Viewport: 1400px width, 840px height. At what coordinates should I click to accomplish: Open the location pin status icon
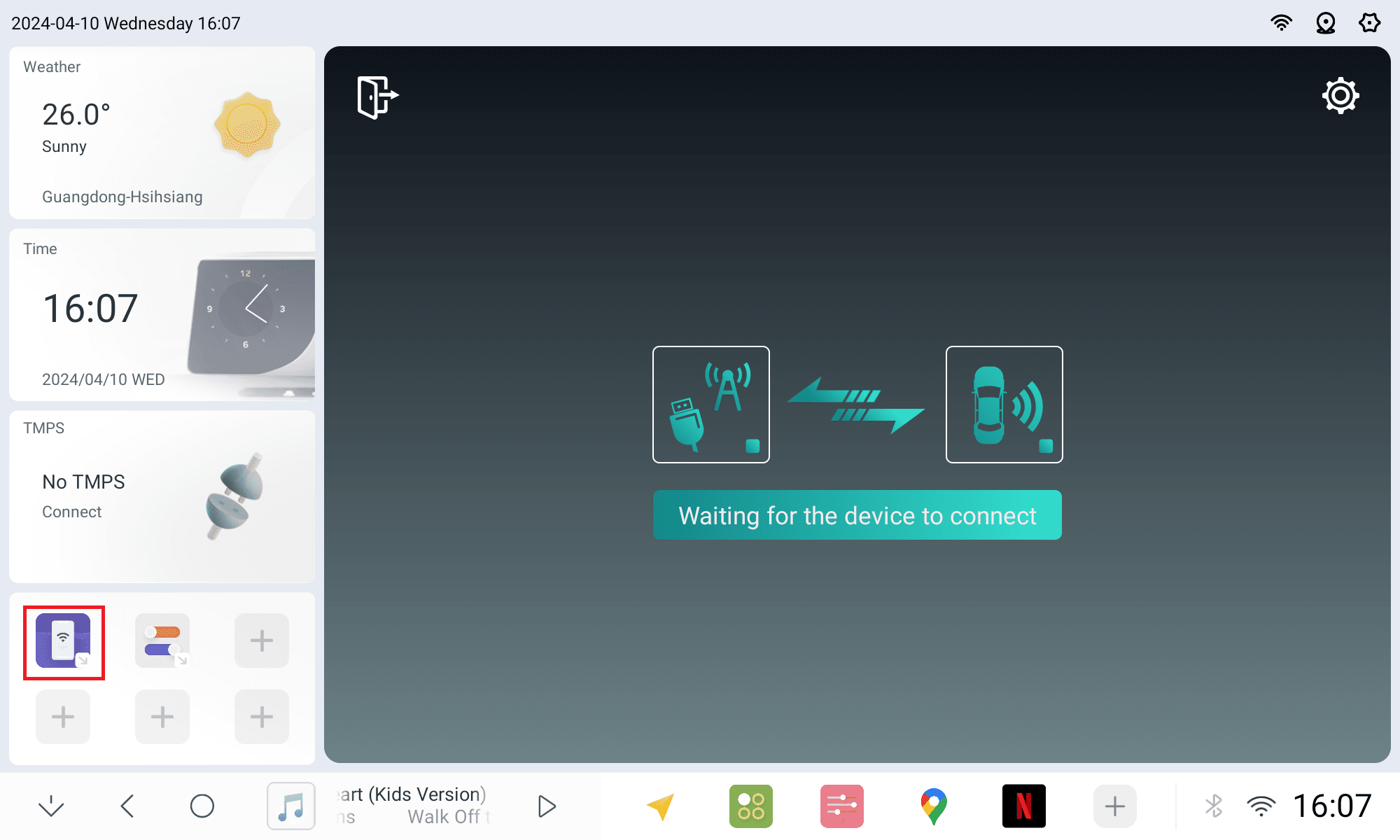click(1326, 23)
